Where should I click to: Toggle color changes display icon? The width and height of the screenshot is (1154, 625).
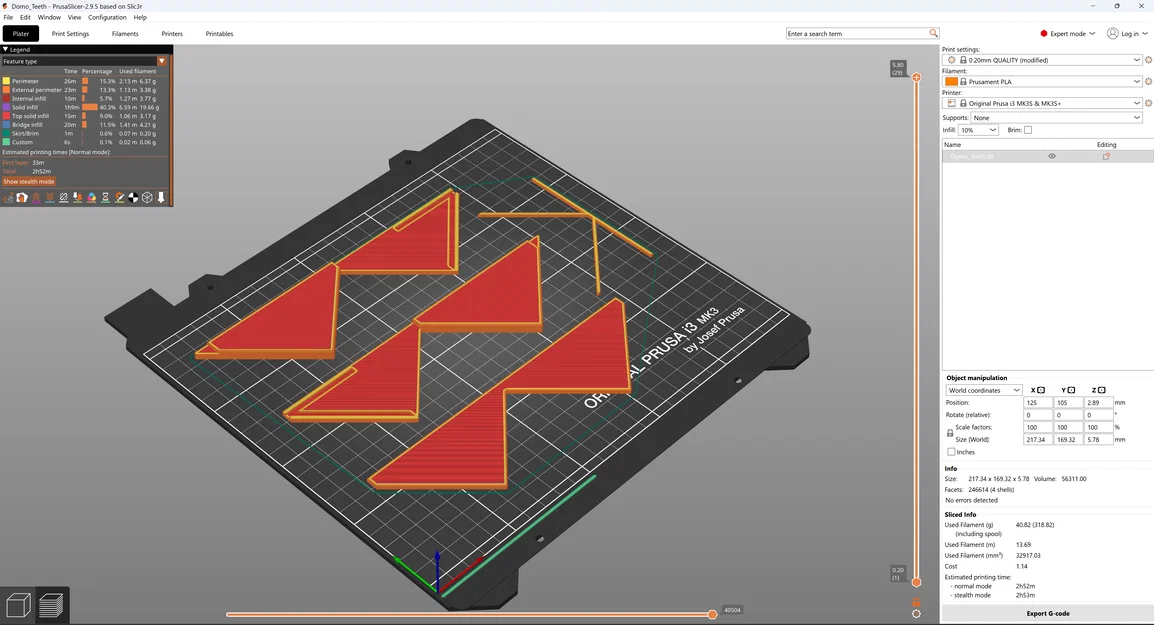tap(91, 197)
